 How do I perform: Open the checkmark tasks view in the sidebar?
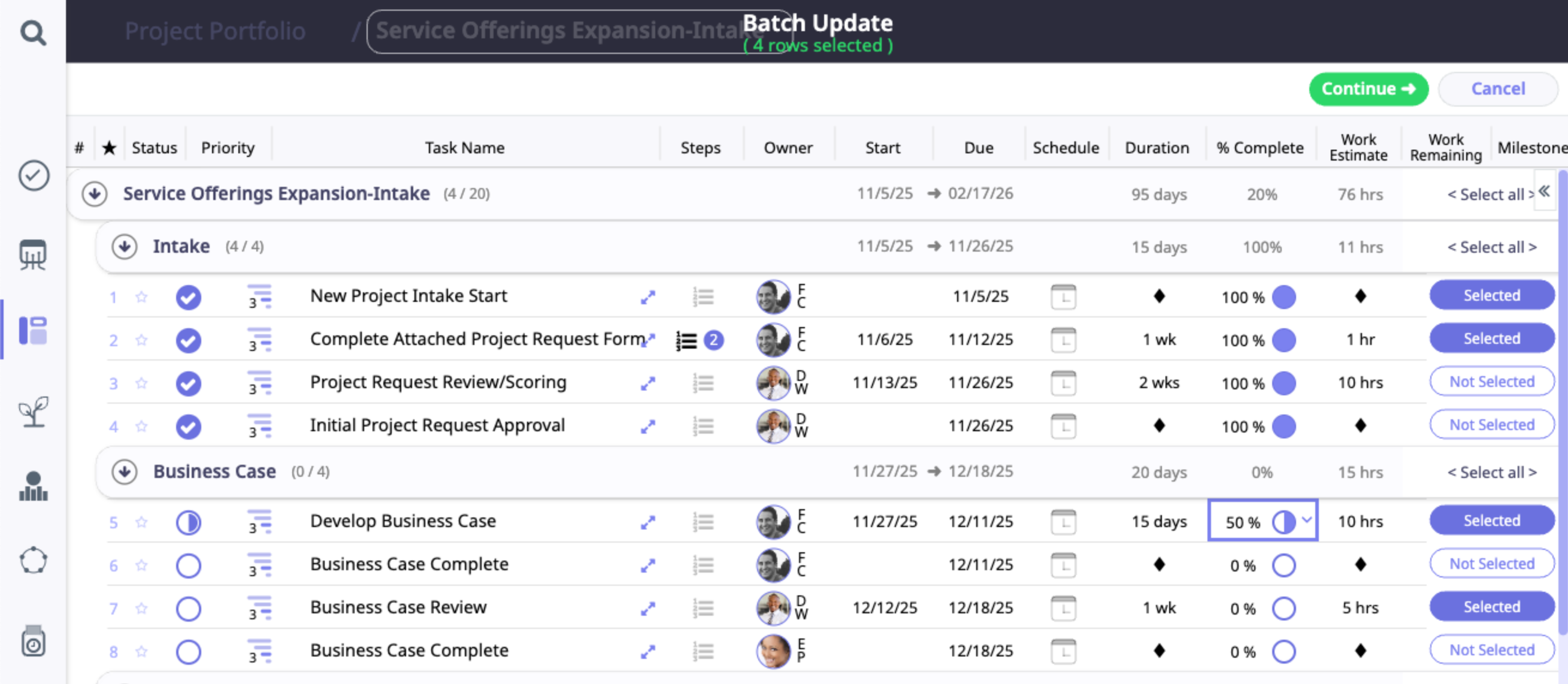[x=34, y=176]
